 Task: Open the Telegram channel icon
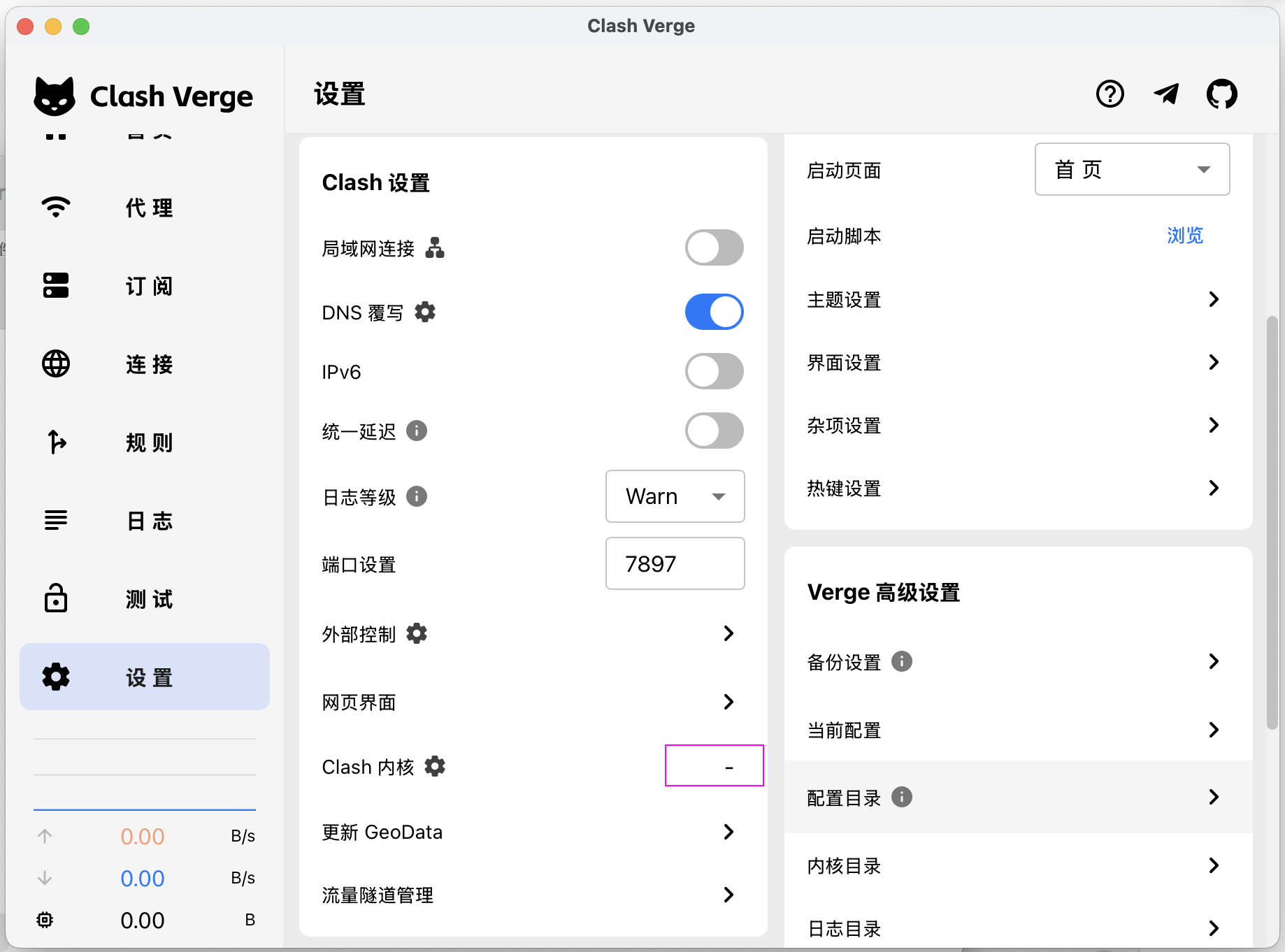coord(1166,94)
